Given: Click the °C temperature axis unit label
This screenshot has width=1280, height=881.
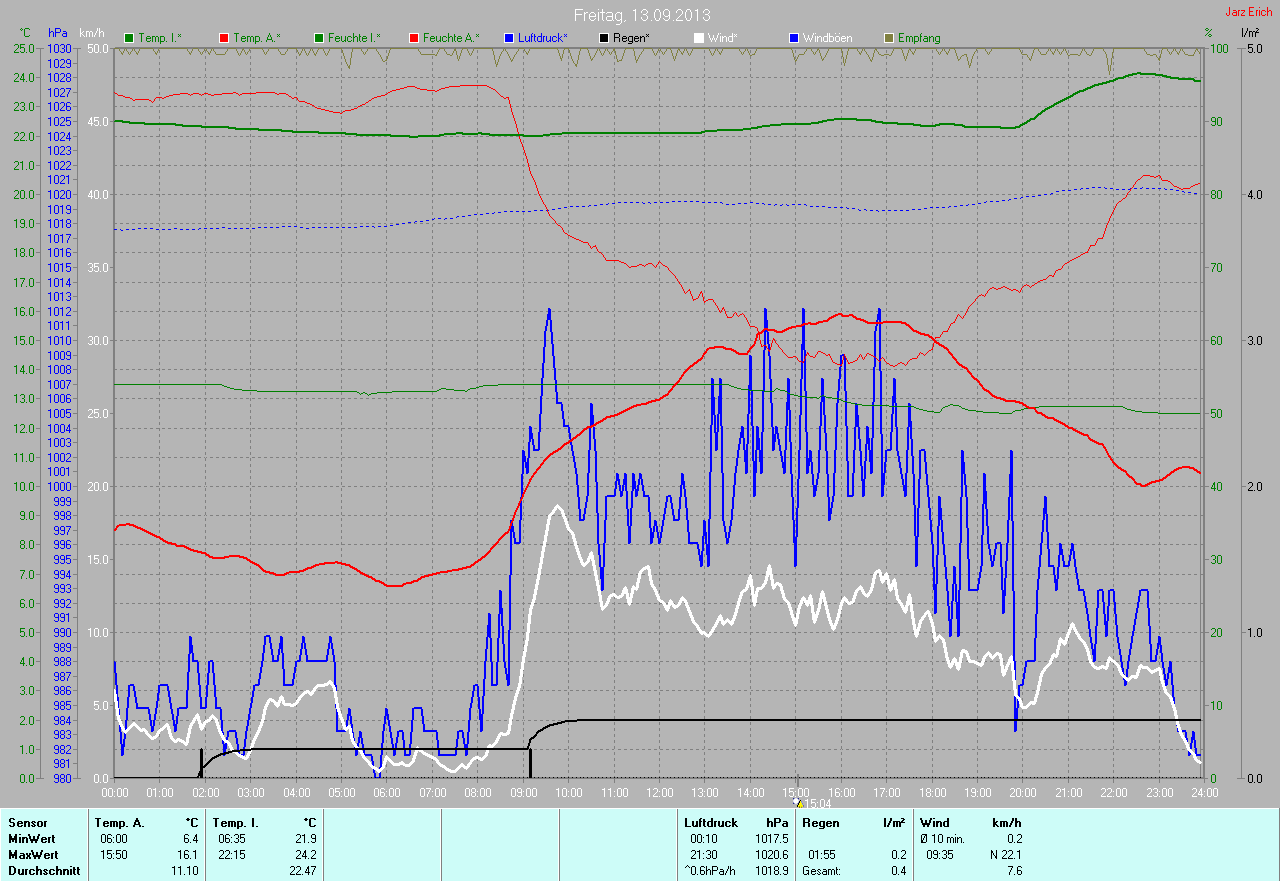Looking at the screenshot, I should point(25,33).
